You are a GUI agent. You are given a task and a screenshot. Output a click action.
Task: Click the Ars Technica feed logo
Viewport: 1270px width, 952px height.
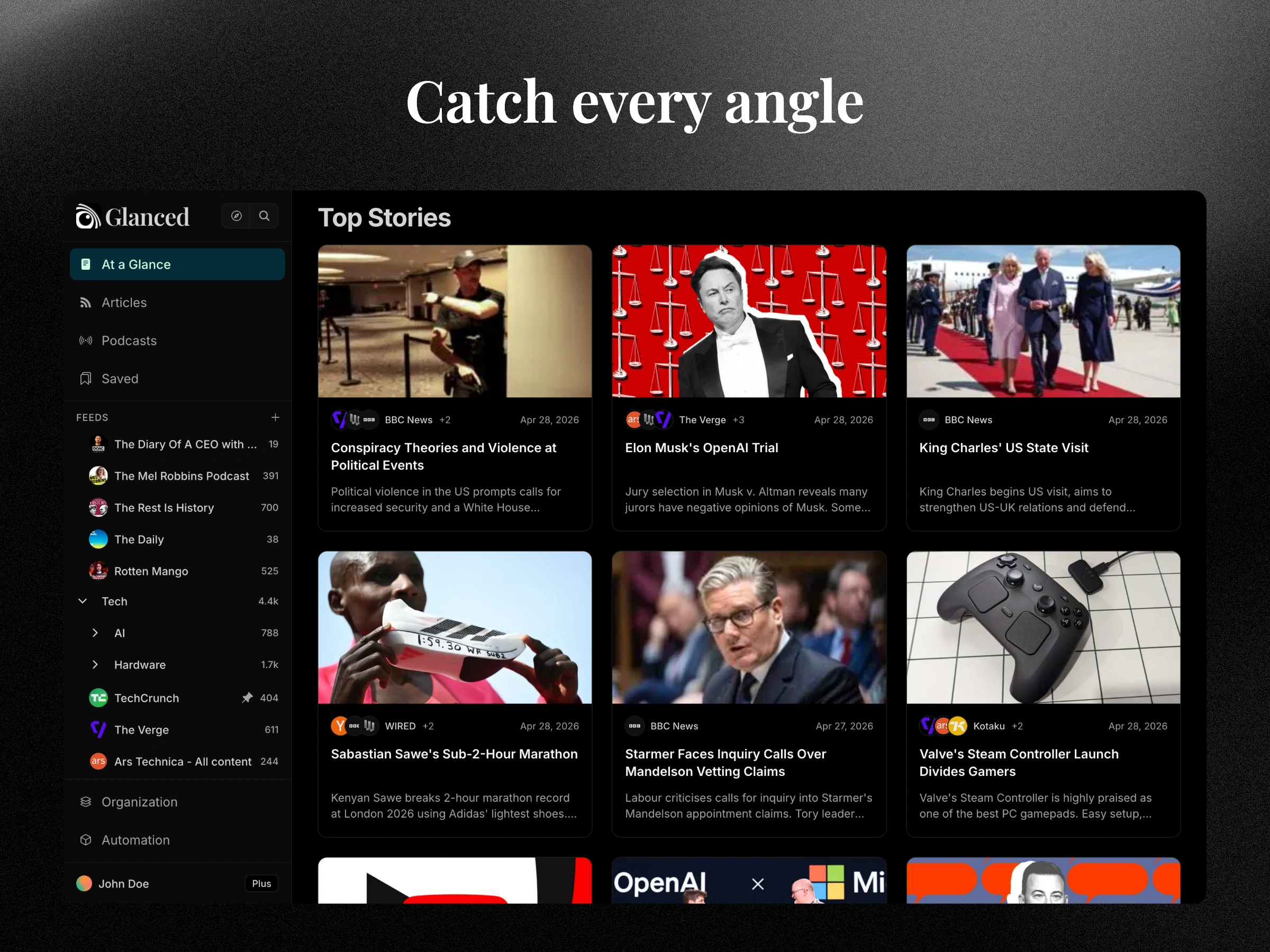pyautogui.click(x=98, y=762)
